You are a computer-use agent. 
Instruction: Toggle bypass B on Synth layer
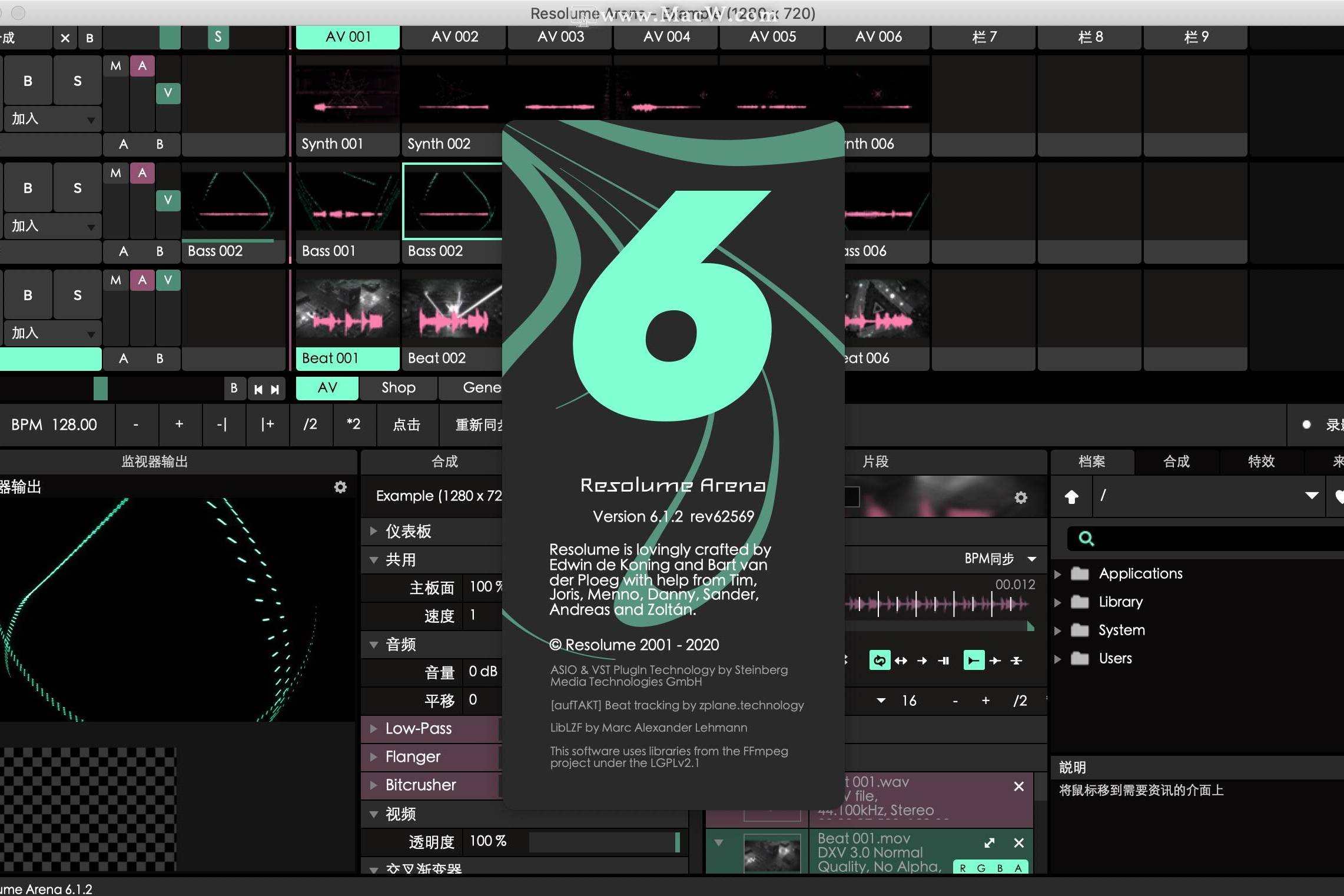click(28, 81)
